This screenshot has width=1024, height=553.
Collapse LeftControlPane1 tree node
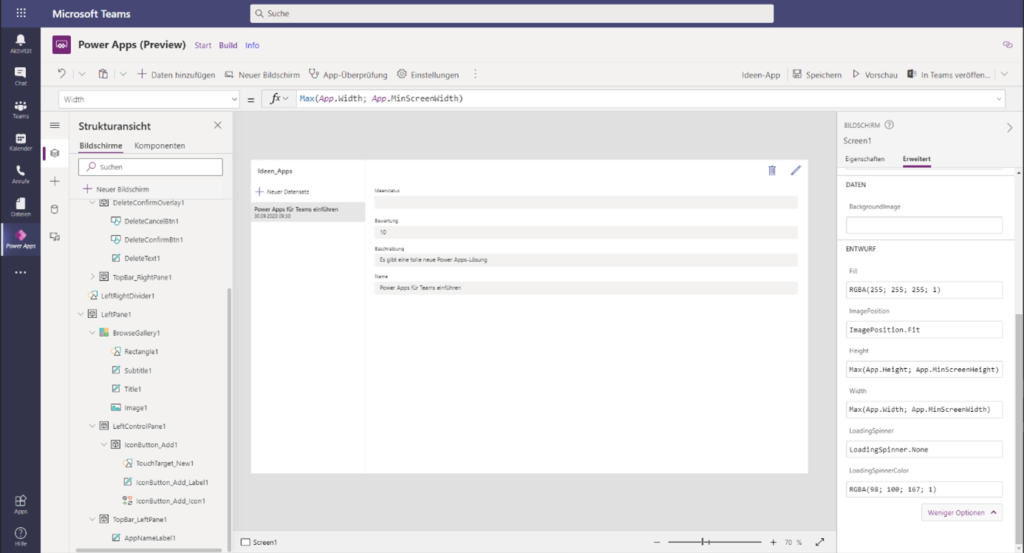(x=92, y=426)
